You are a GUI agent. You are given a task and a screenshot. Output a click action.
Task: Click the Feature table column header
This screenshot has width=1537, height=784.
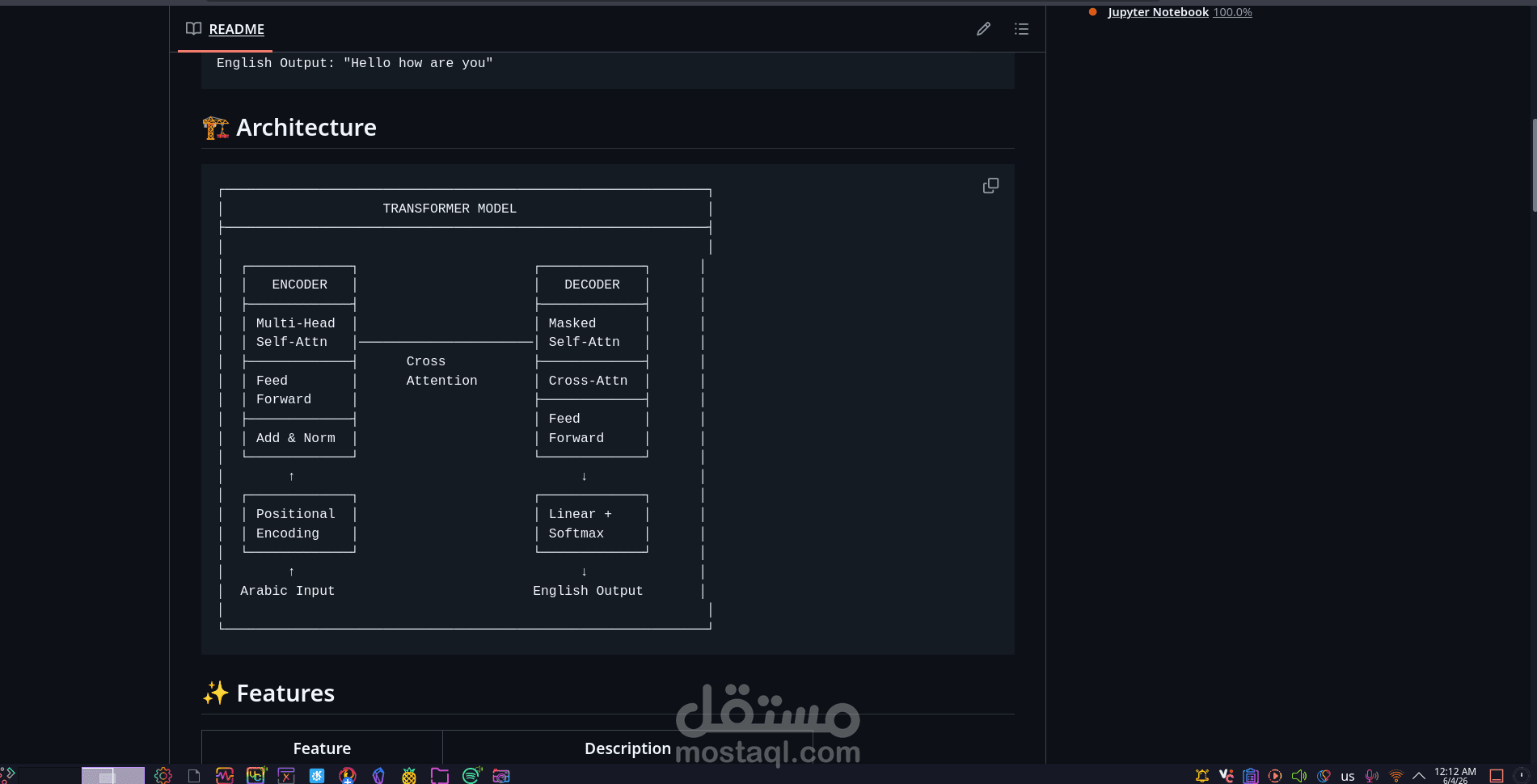click(x=322, y=748)
